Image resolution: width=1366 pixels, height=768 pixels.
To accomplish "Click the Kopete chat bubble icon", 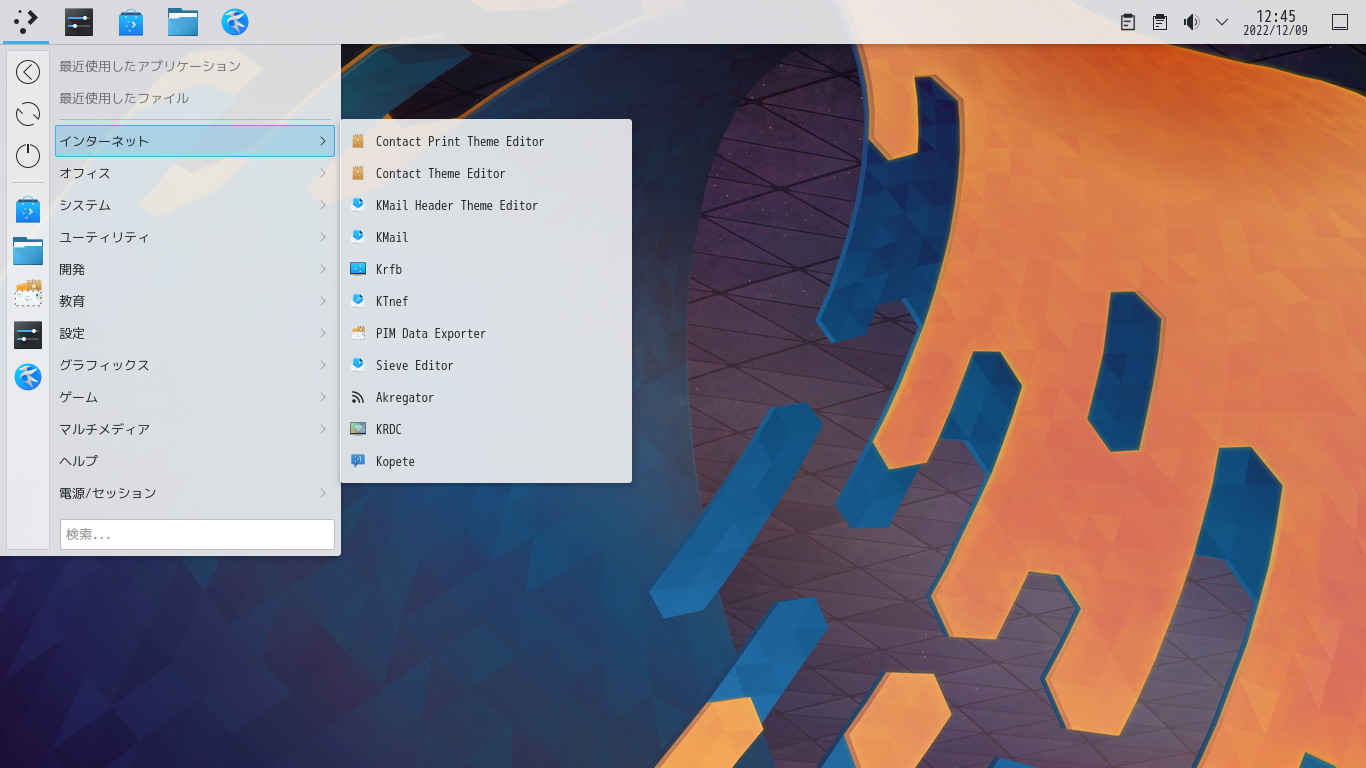I will click(x=358, y=461).
